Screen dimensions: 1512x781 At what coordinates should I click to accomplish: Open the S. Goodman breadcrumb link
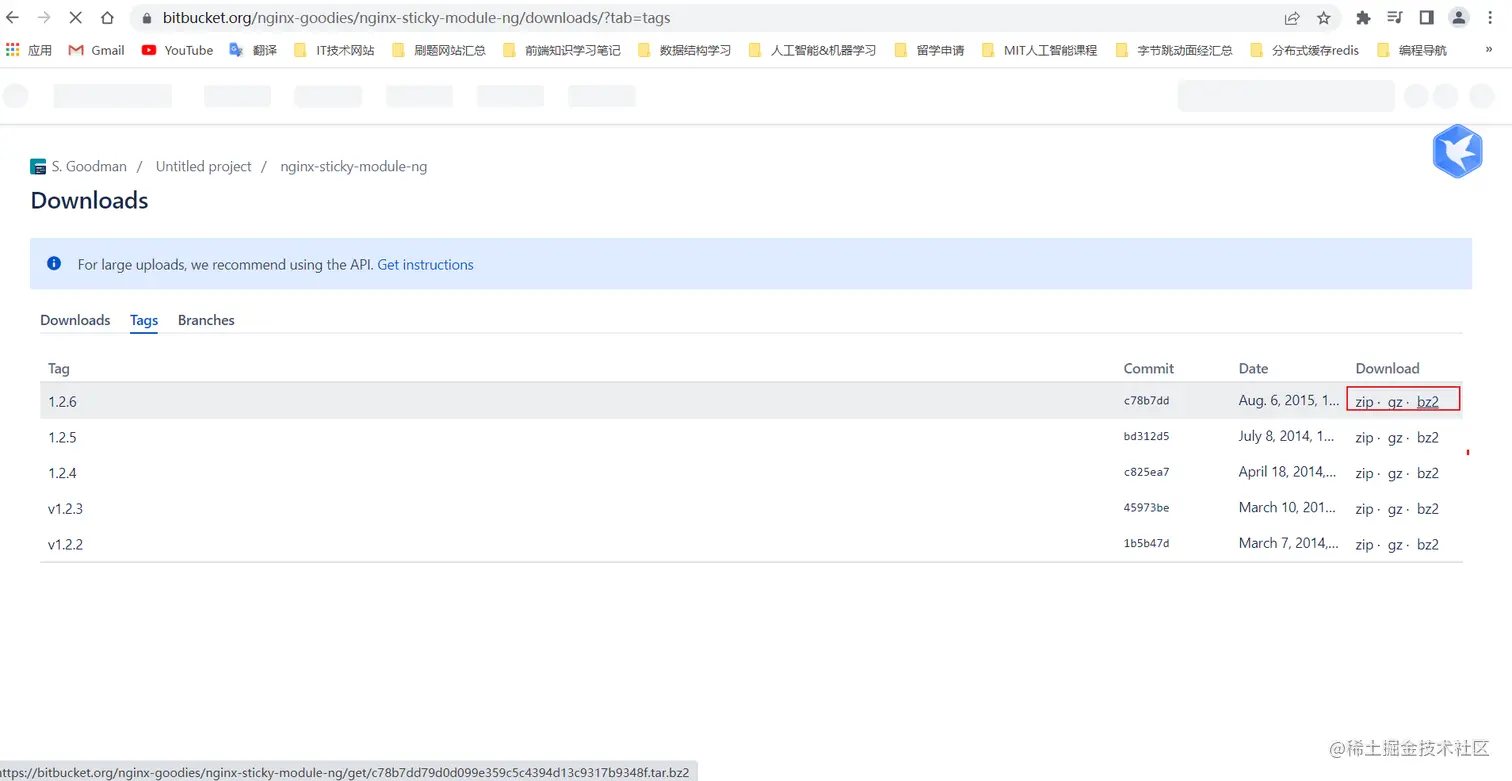click(89, 167)
